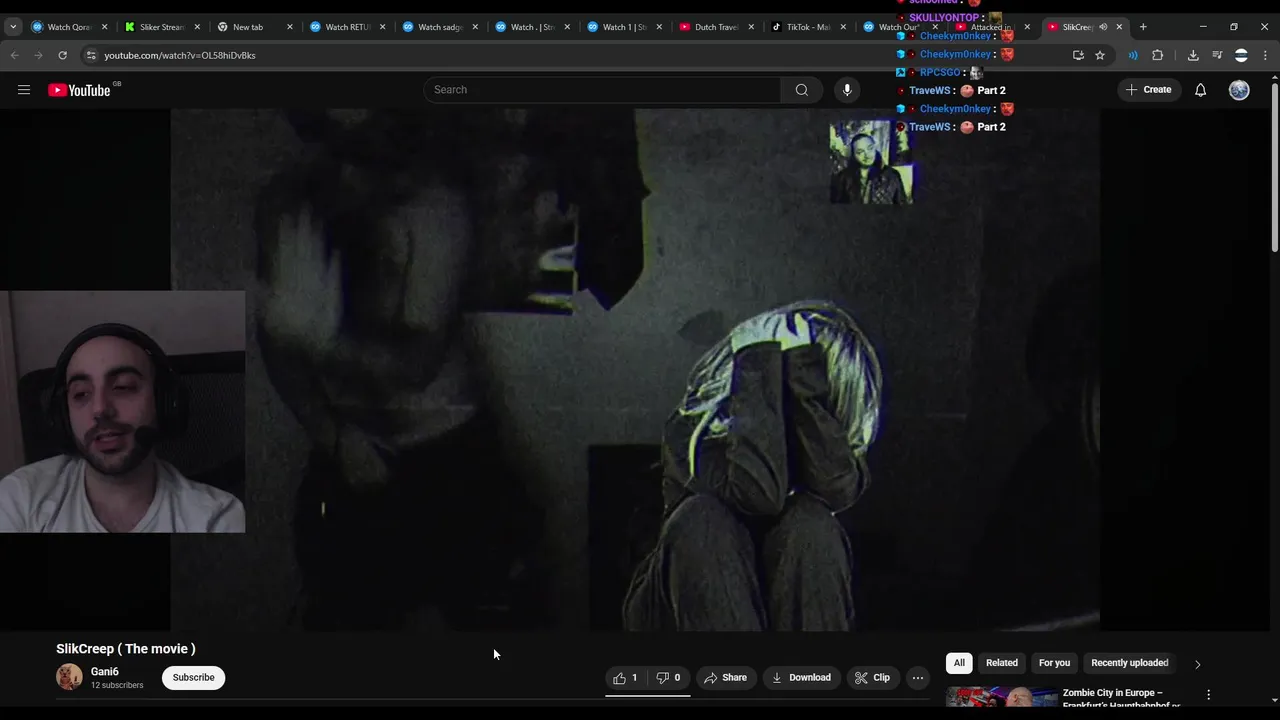Switch to Dutch Travel tab
The image size is (1280, 720).
tap(717, 27)
